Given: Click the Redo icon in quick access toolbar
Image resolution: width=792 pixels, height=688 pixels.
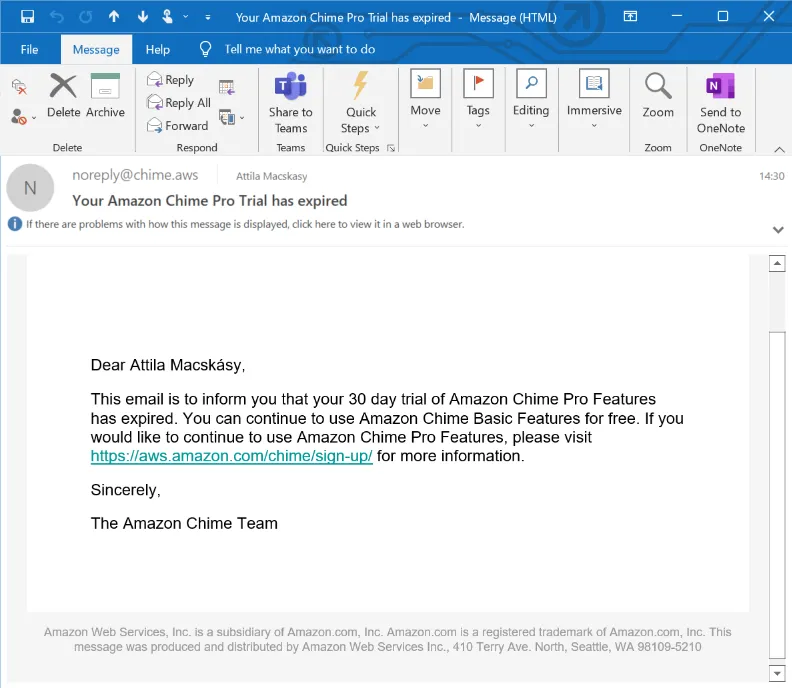Looking at the screenshot, I should pyautogui.click(x=85, y=17).
